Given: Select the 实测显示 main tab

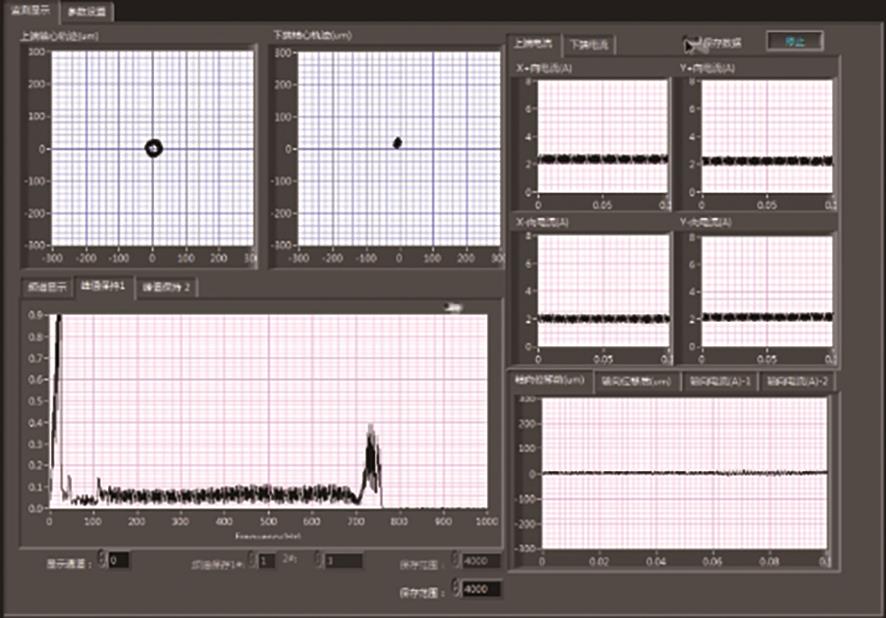Looking at the screenshot, I should point(29,10).
